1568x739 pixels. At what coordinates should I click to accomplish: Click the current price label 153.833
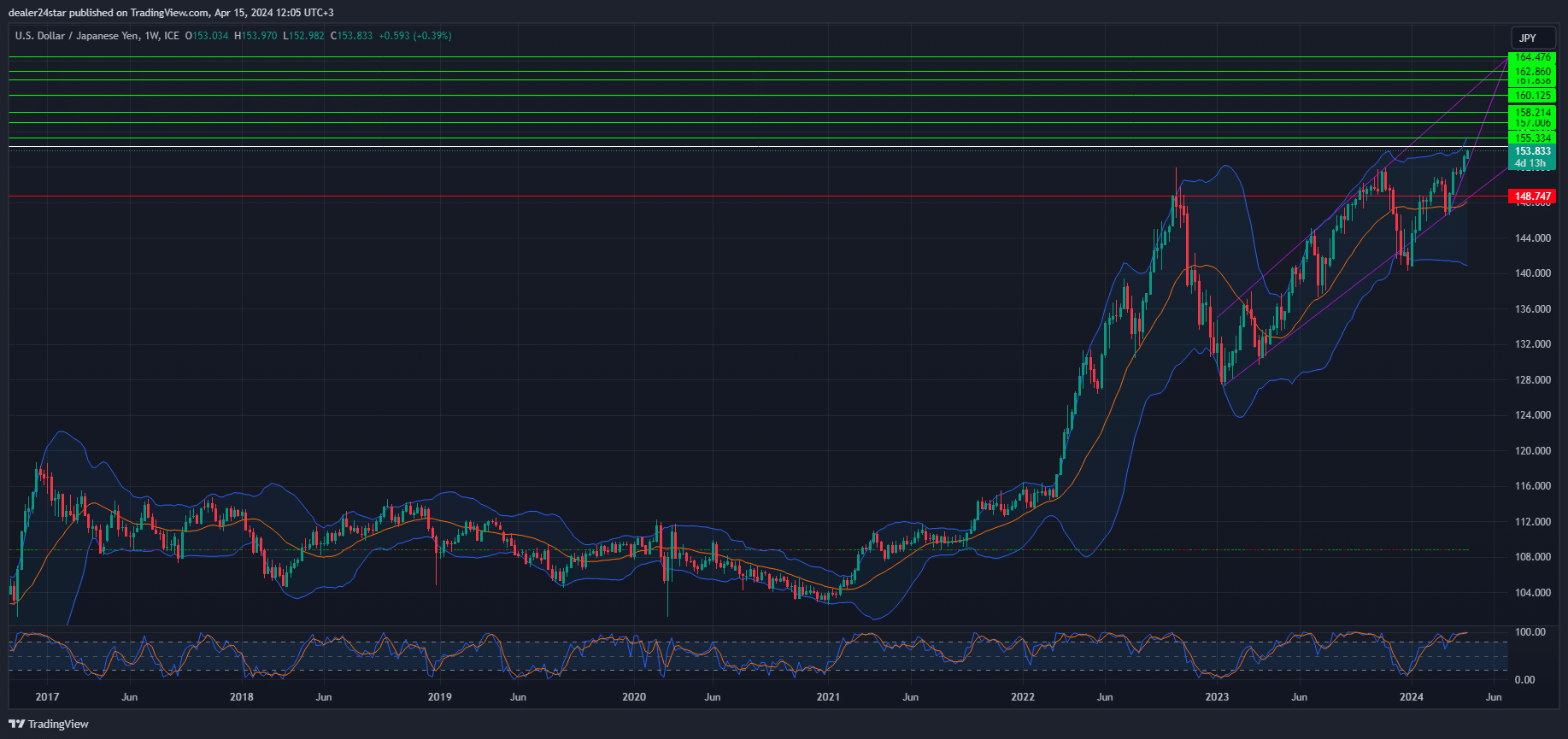pos(1532,151)
